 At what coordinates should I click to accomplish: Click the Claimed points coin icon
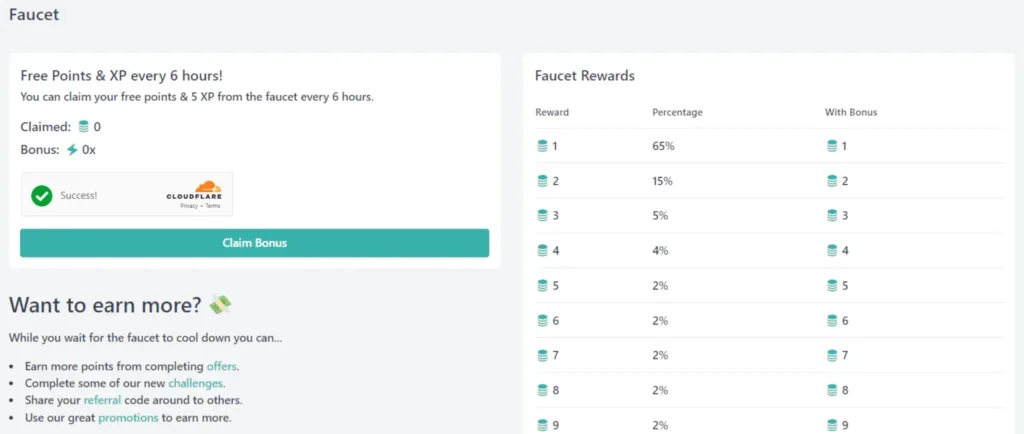point(84,127)
